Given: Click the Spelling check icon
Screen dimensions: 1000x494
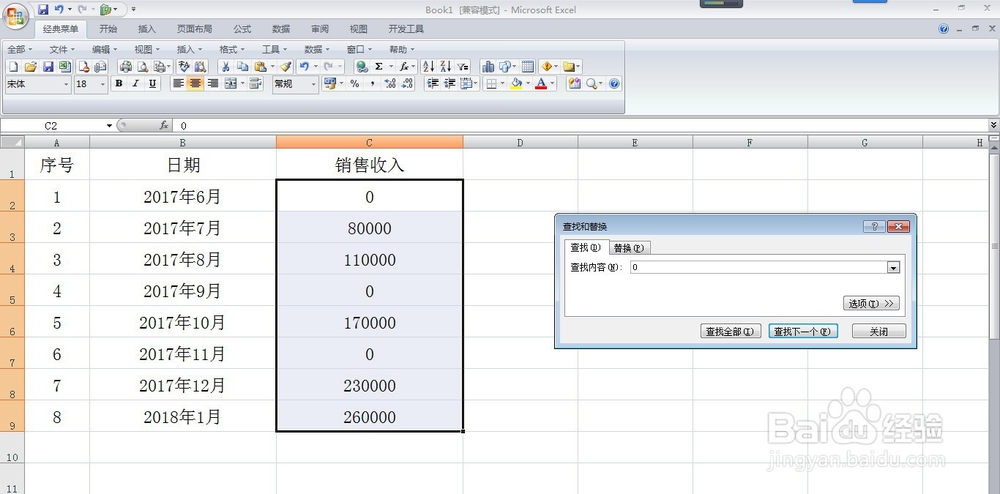Looking at the screenshot, I should point(184,66).
